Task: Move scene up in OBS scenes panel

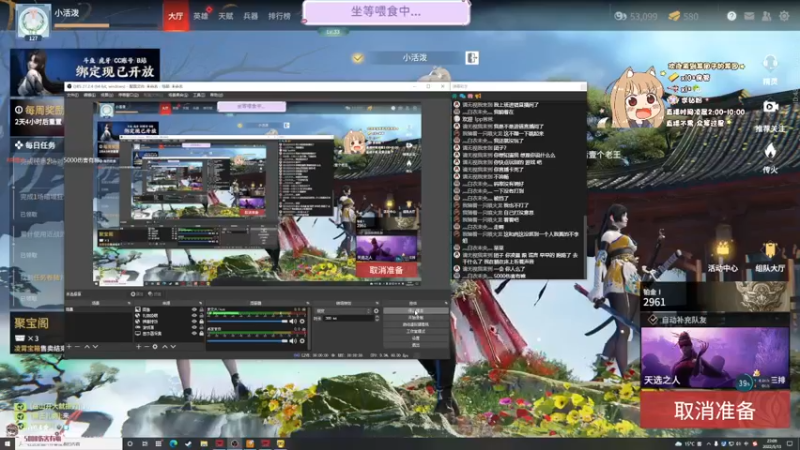Action: tap(87, 346)
